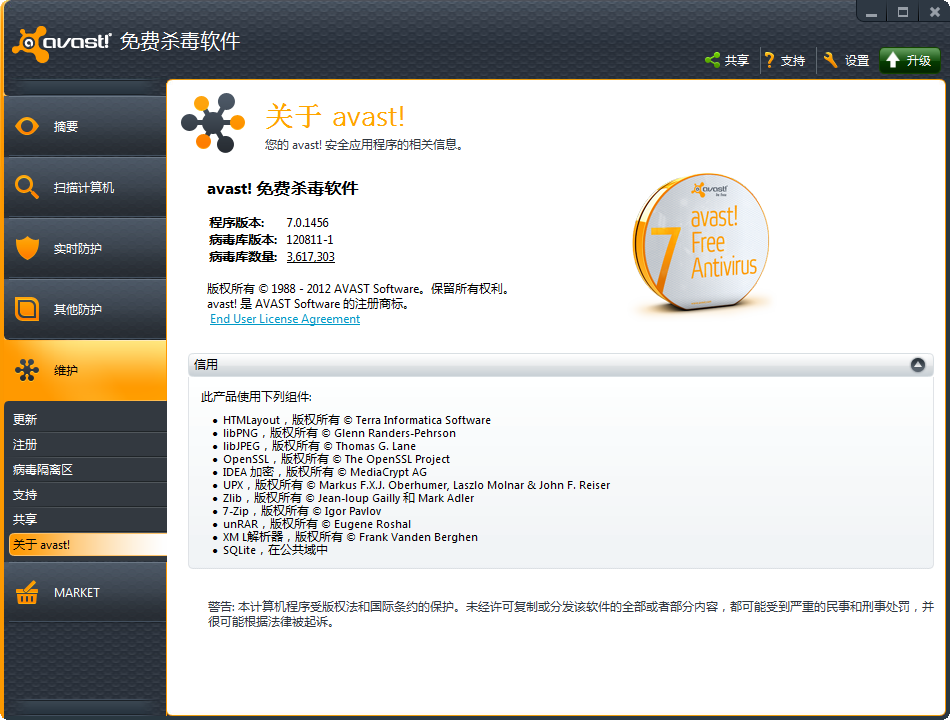Click the 信用 section header bar
The image size is (950, 720).
tap(550, 365)
